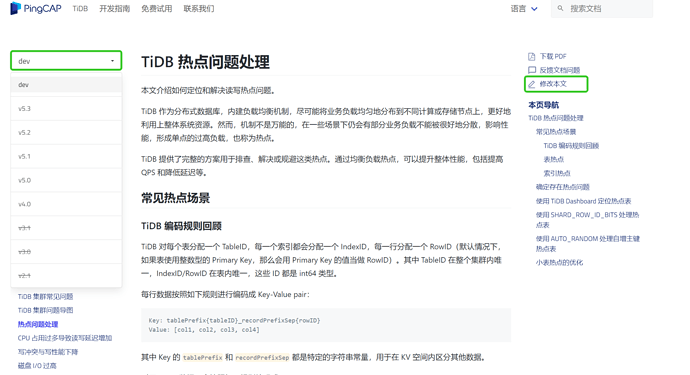This screenshot has height=375, width=690.
Task: Open 写冲突与写性能下降 in sidebar
Action: [48, 352]
